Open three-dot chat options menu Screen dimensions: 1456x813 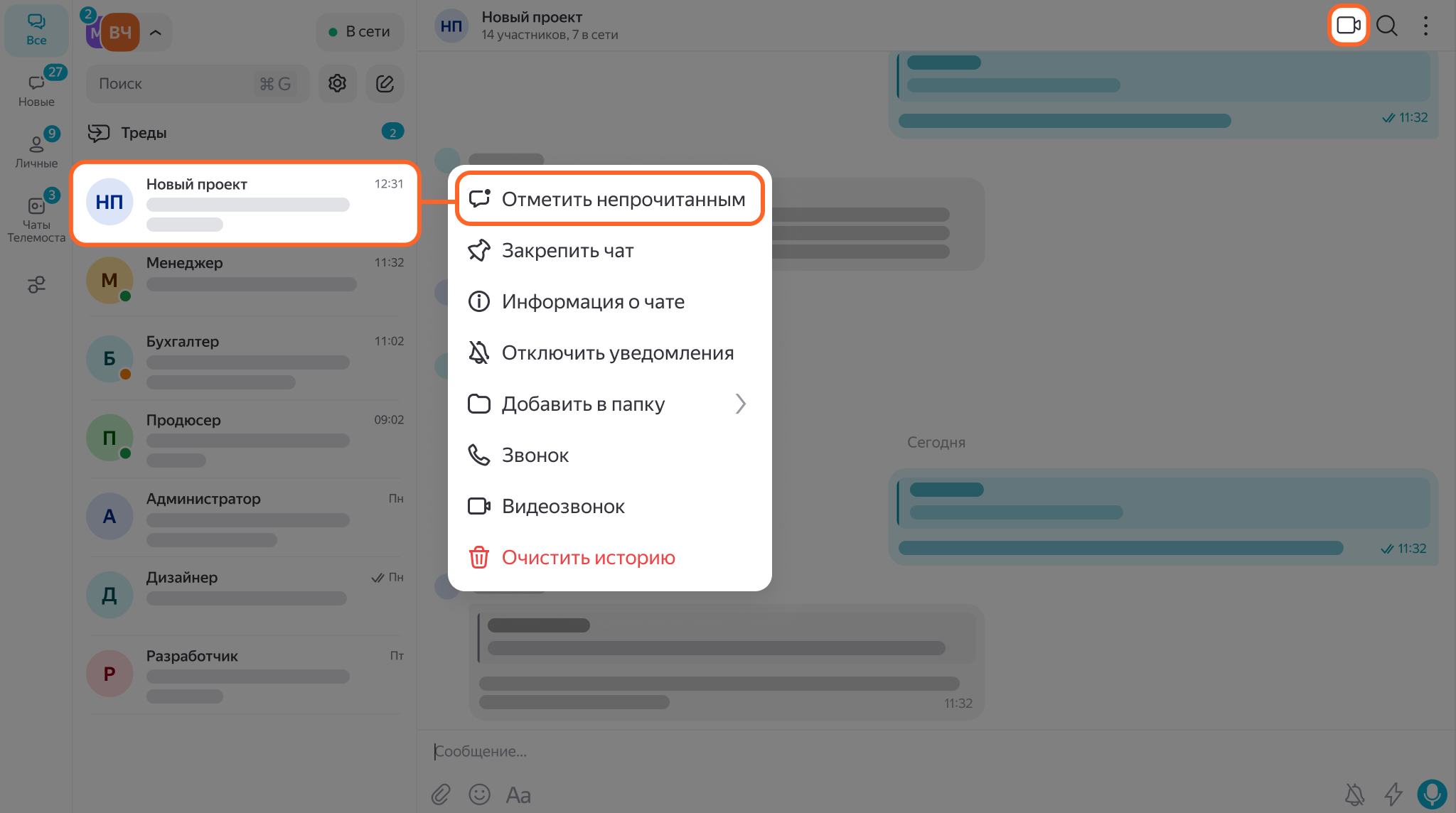(1425, 26)
